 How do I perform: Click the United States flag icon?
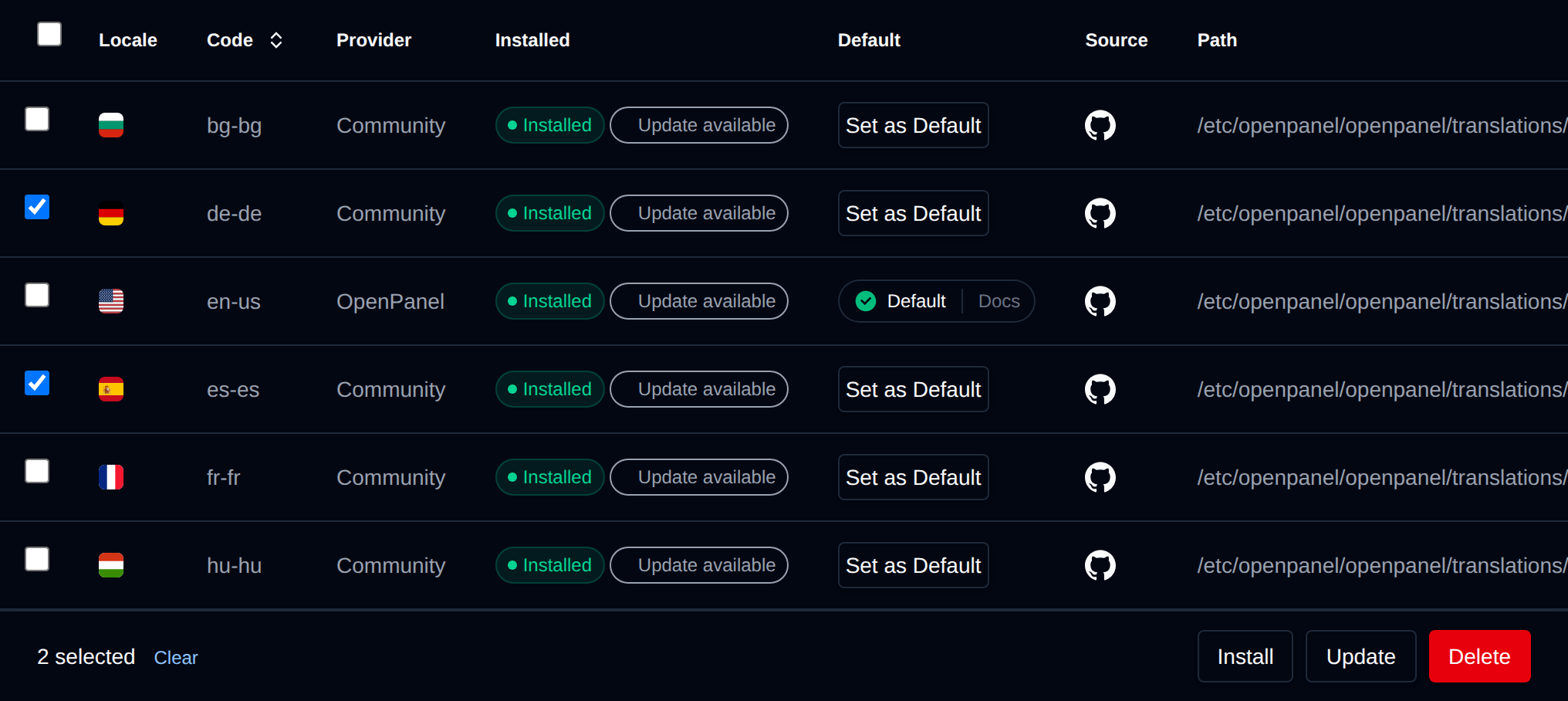pos(111,301)
